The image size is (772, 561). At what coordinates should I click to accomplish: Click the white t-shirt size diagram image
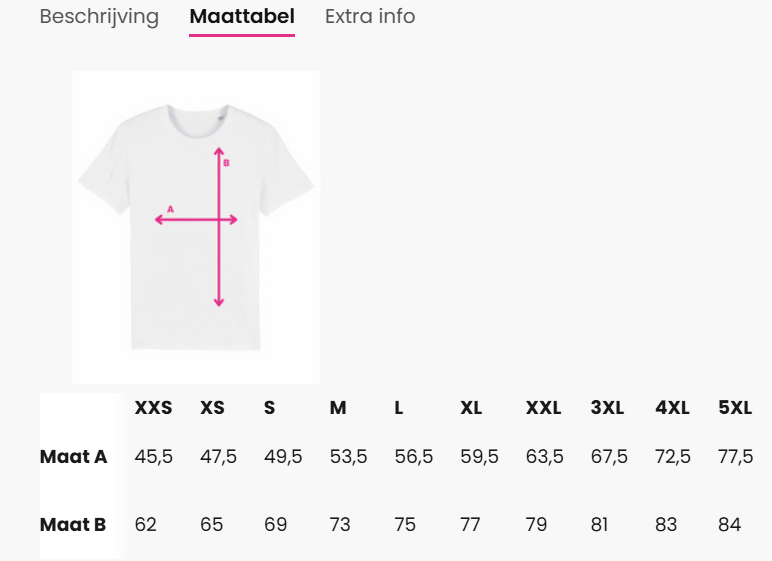pos(196,228)
